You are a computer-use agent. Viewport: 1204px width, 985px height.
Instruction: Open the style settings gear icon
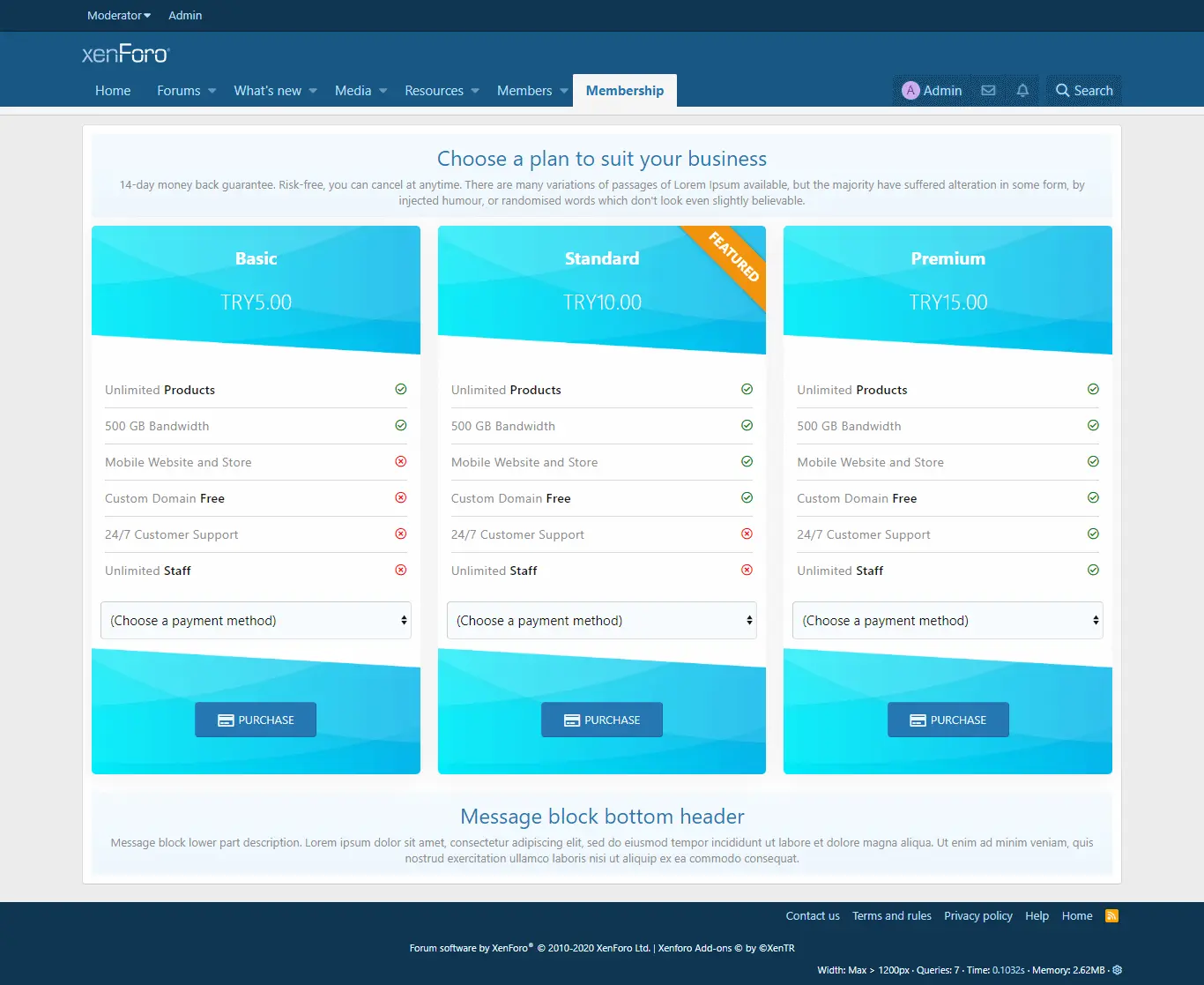click(1118, 970)
